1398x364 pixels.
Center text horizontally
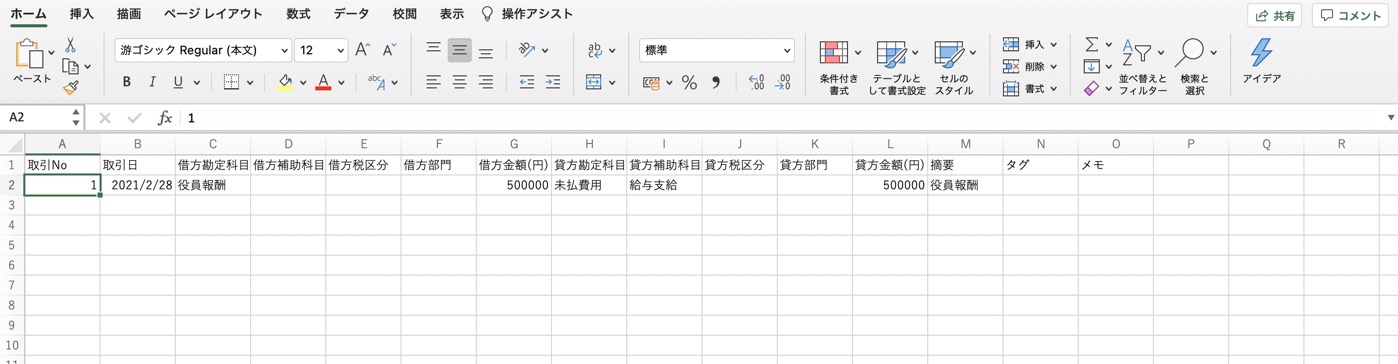click(459, 83)
